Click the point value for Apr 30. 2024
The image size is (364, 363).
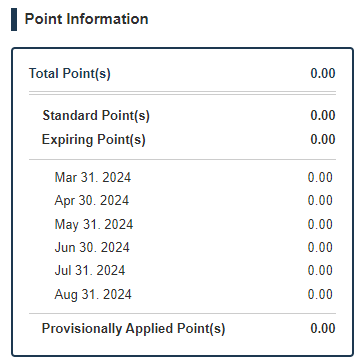click(x=320, y=201)
